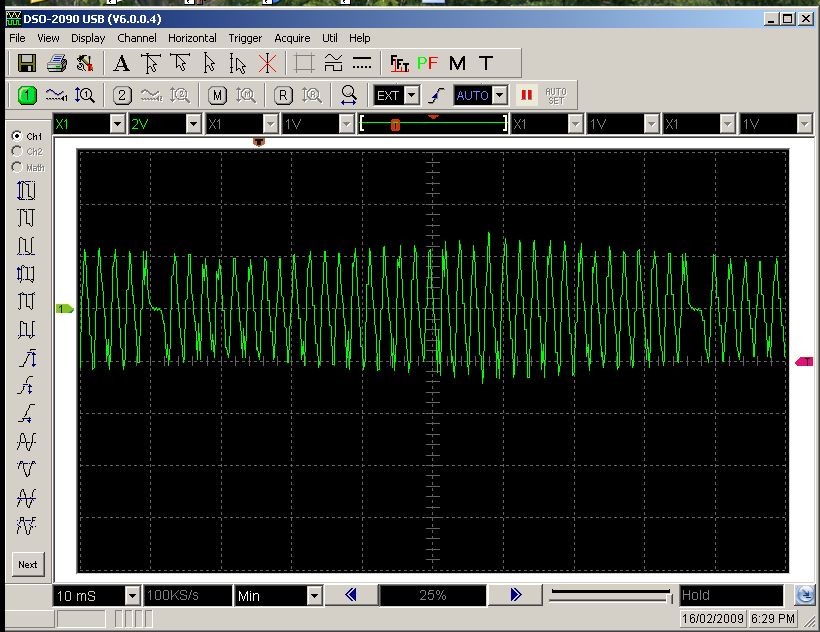Open the AUTO trigger mode dropdown

tap(500, 95)
